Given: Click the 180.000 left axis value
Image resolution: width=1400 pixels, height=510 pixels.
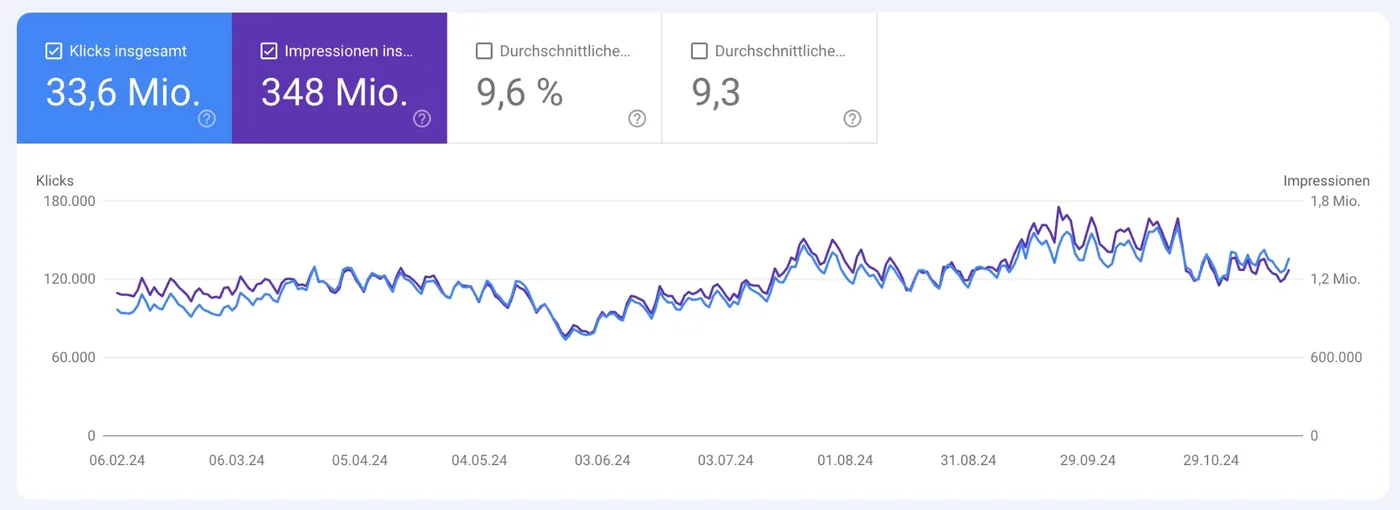Looking at the screenshot, I should [70, 201].
